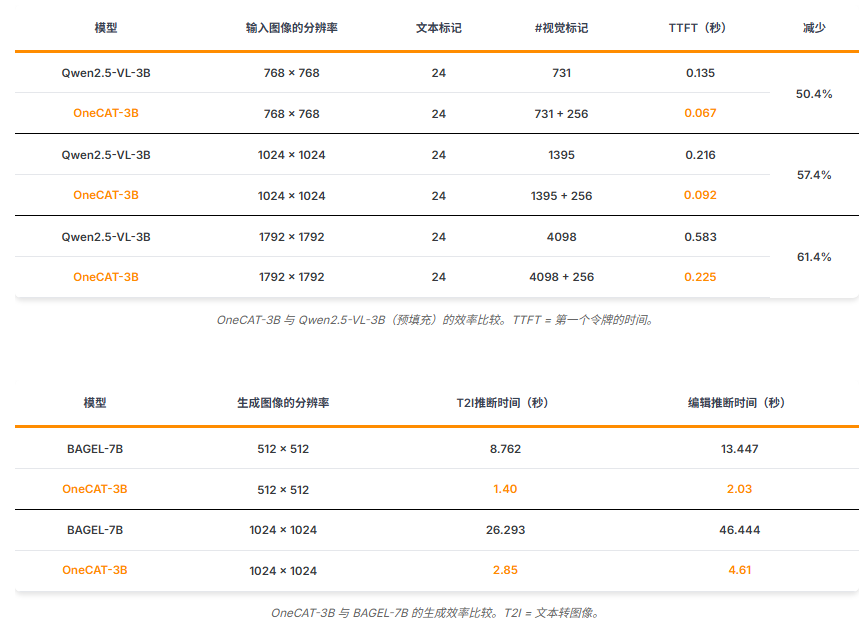Click OneCAT-3B in the 1395 + 256 row
The height and width of the screenshot is (628, 860).
[x=106, y=195]
